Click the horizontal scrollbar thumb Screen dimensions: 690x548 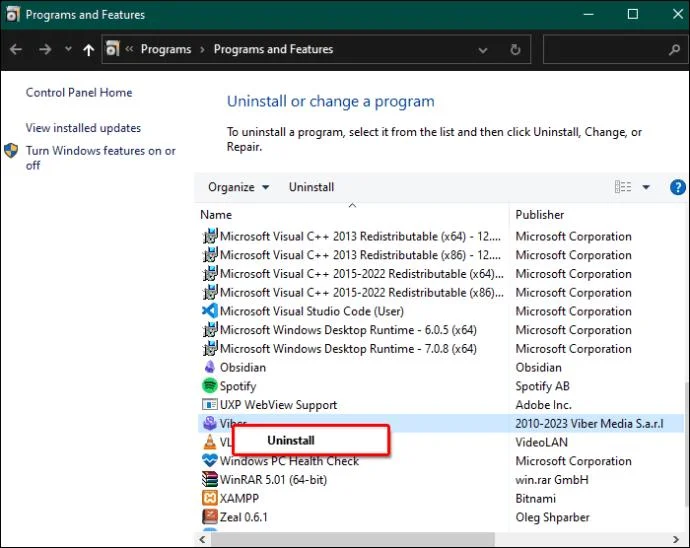click(x=352, y=539)
